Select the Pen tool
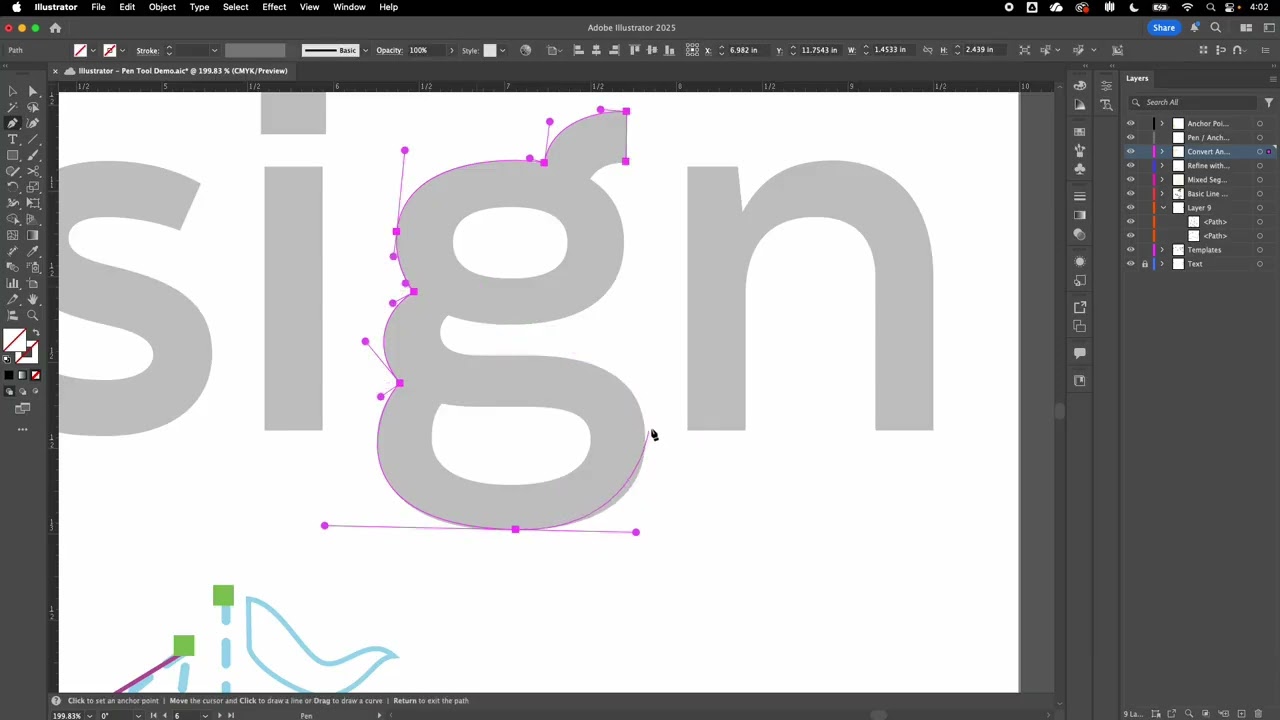This screenshot has width=1280, height=720. (12, 123)
